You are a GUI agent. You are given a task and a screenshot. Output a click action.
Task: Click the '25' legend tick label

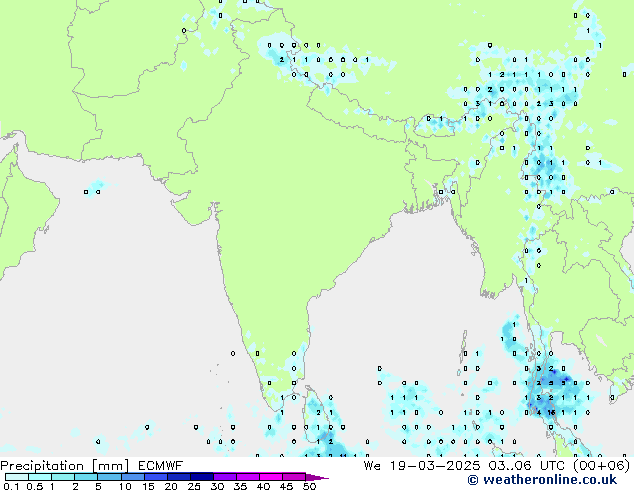coord(194,486)
